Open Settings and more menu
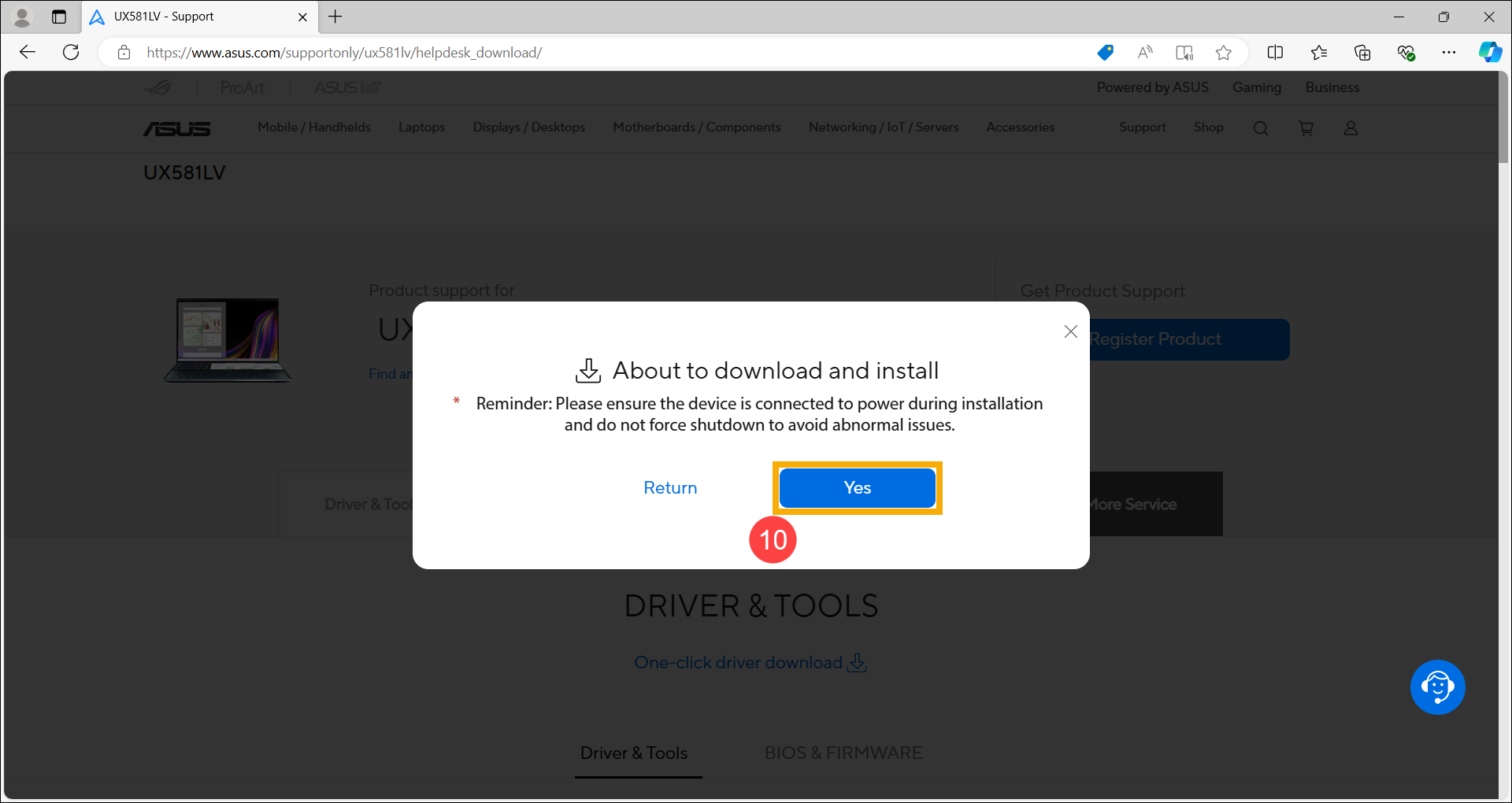Screen dimensions: 1512x803 coord(1449,53)
